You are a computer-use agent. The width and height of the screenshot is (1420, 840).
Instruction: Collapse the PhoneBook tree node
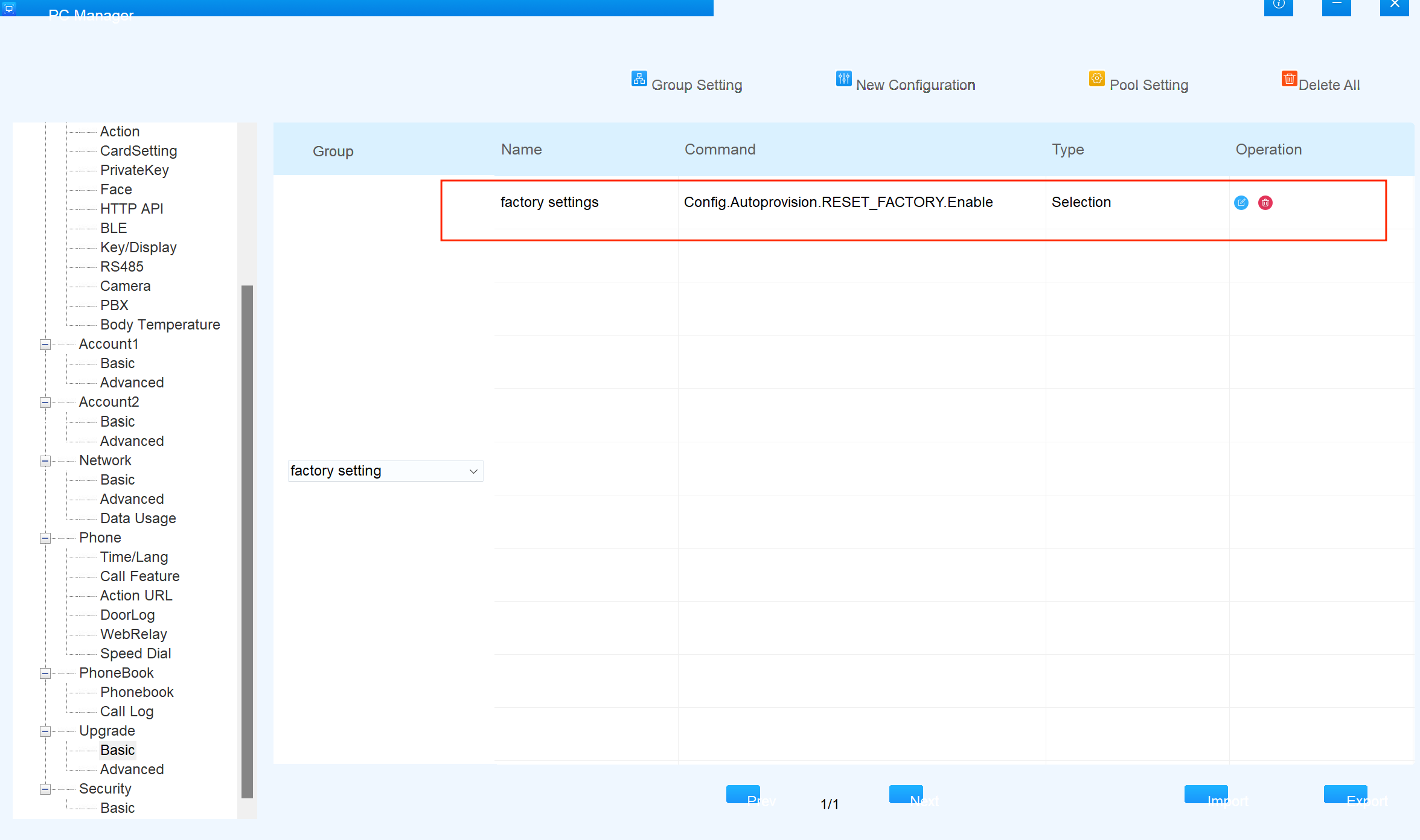45,673
